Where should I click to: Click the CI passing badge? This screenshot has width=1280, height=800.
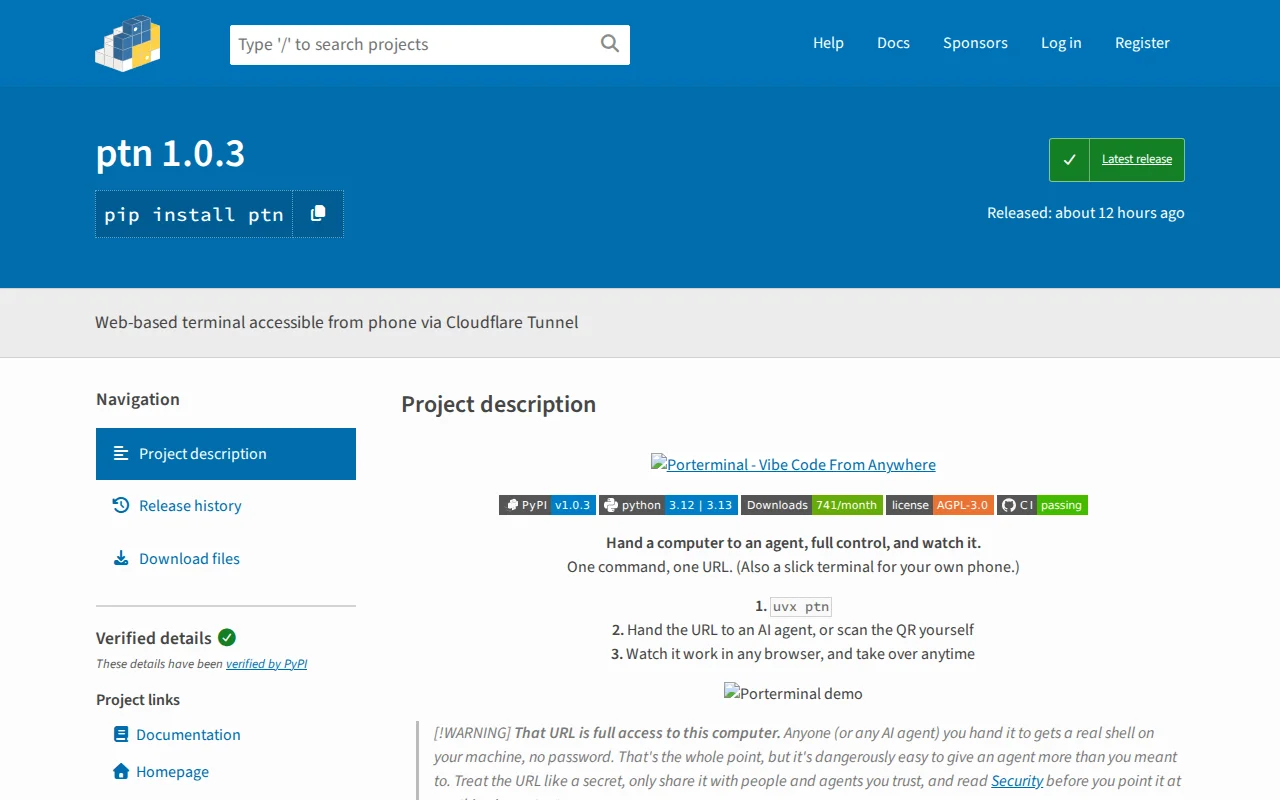[x=1042, y=505]
